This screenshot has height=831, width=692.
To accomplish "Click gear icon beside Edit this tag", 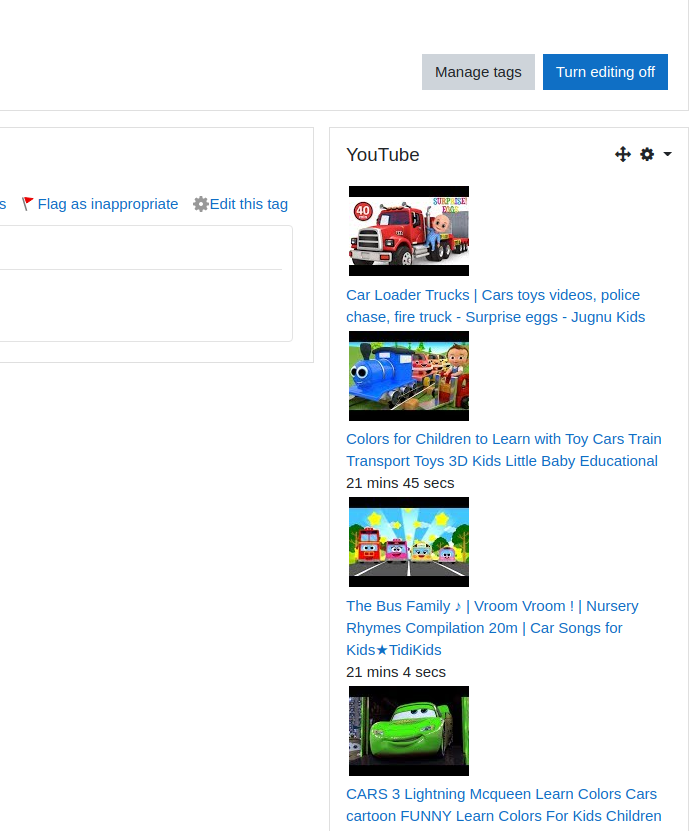I will point(200,204).
